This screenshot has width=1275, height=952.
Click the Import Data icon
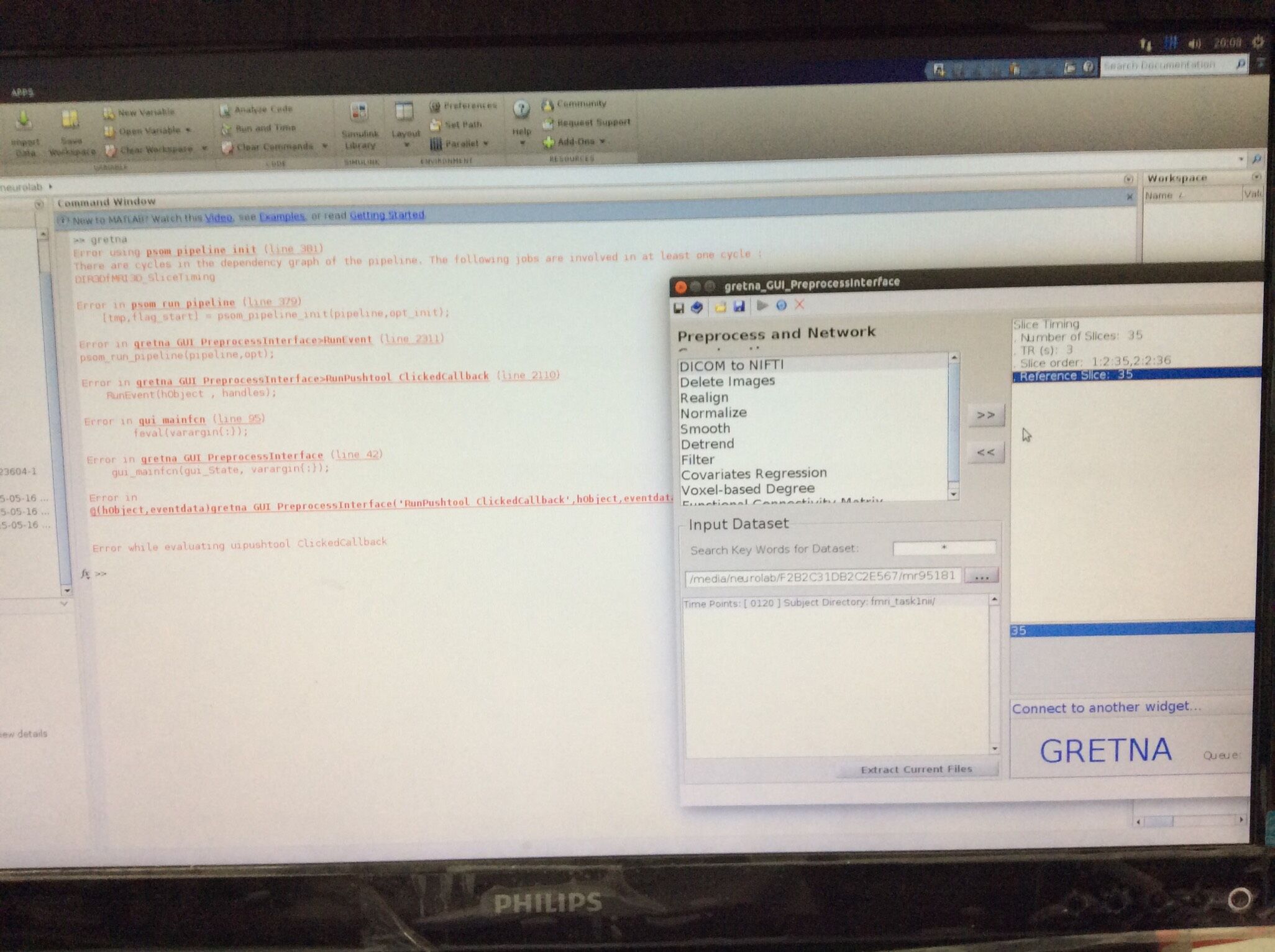24,120
